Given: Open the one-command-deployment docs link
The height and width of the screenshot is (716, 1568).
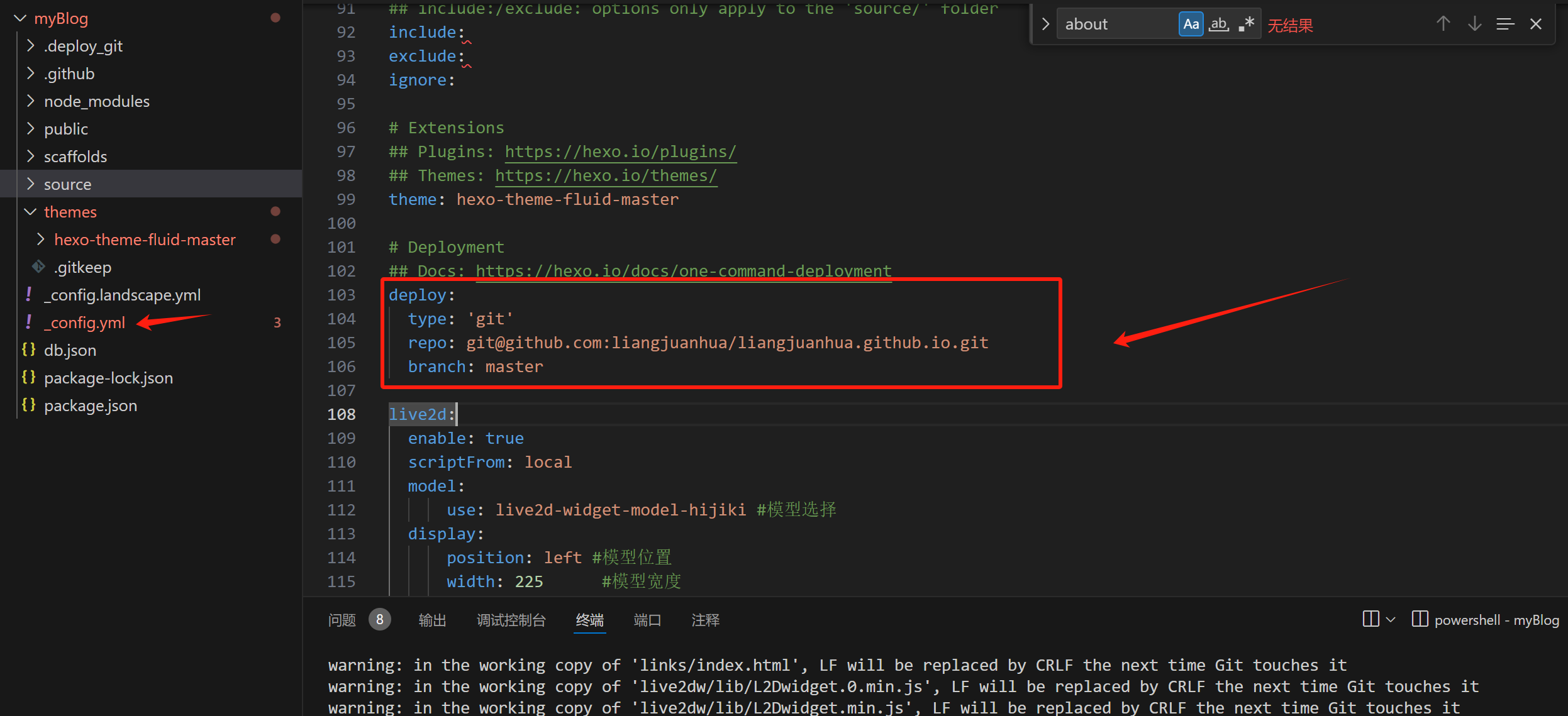Looking at the screenshot, I should pyautogui.click(x=684, y=272).
